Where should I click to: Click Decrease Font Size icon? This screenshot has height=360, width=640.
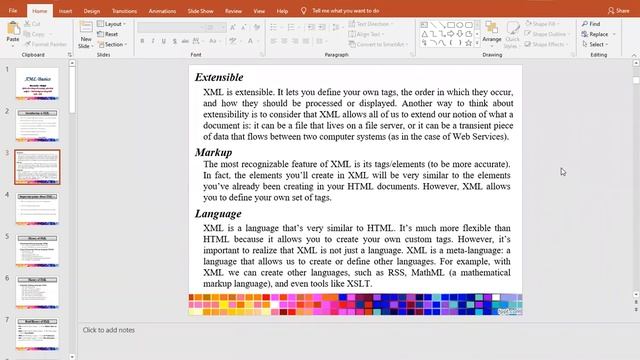(244, 27)
